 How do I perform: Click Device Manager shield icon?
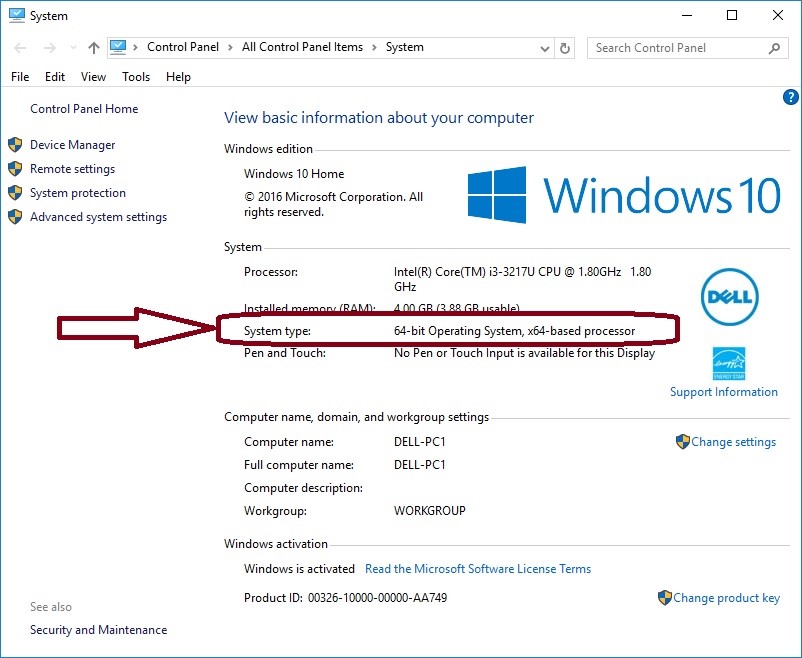[15, 145]
